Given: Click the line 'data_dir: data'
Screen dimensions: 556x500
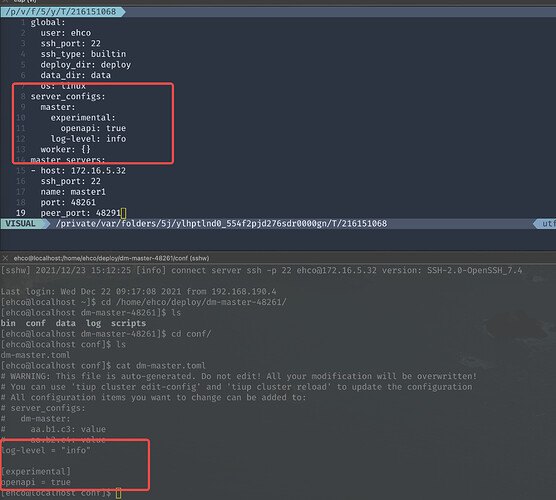Looking at the screenshot, I should click(76, 75).
